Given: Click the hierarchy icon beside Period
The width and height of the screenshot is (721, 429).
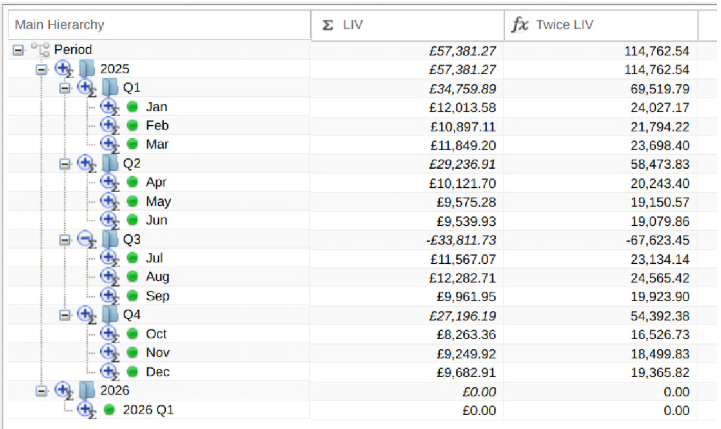Looking at the screenshot, I should click(40, 49).
